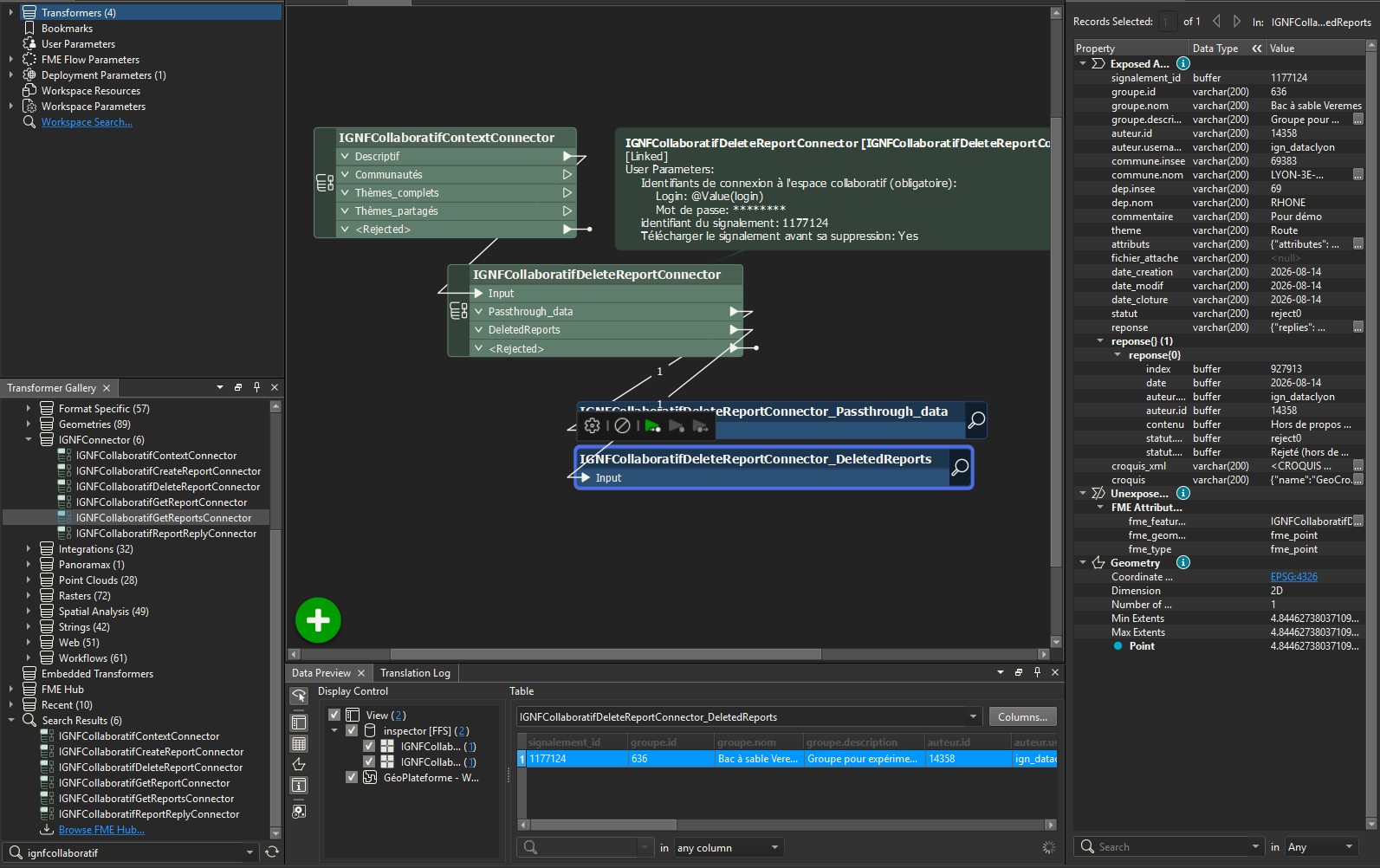Image resolution: width=1380 pixels, height=868 pixels.
Task: Collapse IGNFConnector (6) gallery folder
Action: [28, 439]
